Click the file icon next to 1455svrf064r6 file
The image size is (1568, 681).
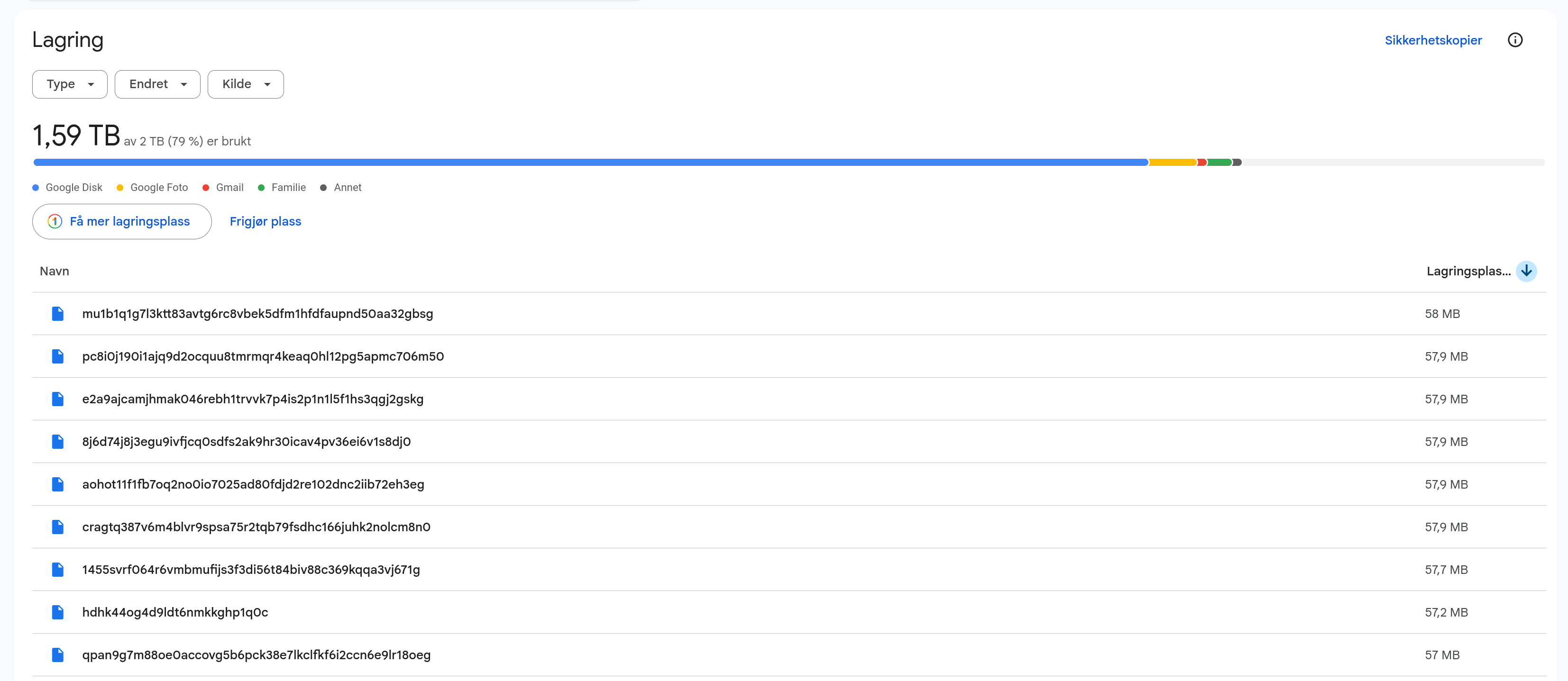[58, 569]
